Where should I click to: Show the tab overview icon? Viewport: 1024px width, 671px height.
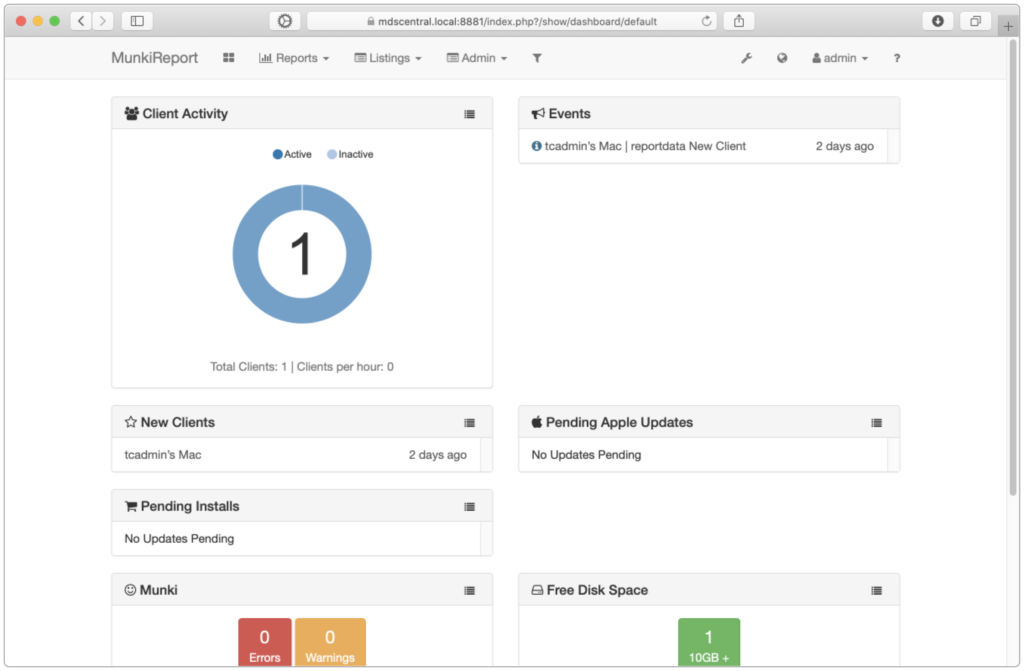pos(975,21)
